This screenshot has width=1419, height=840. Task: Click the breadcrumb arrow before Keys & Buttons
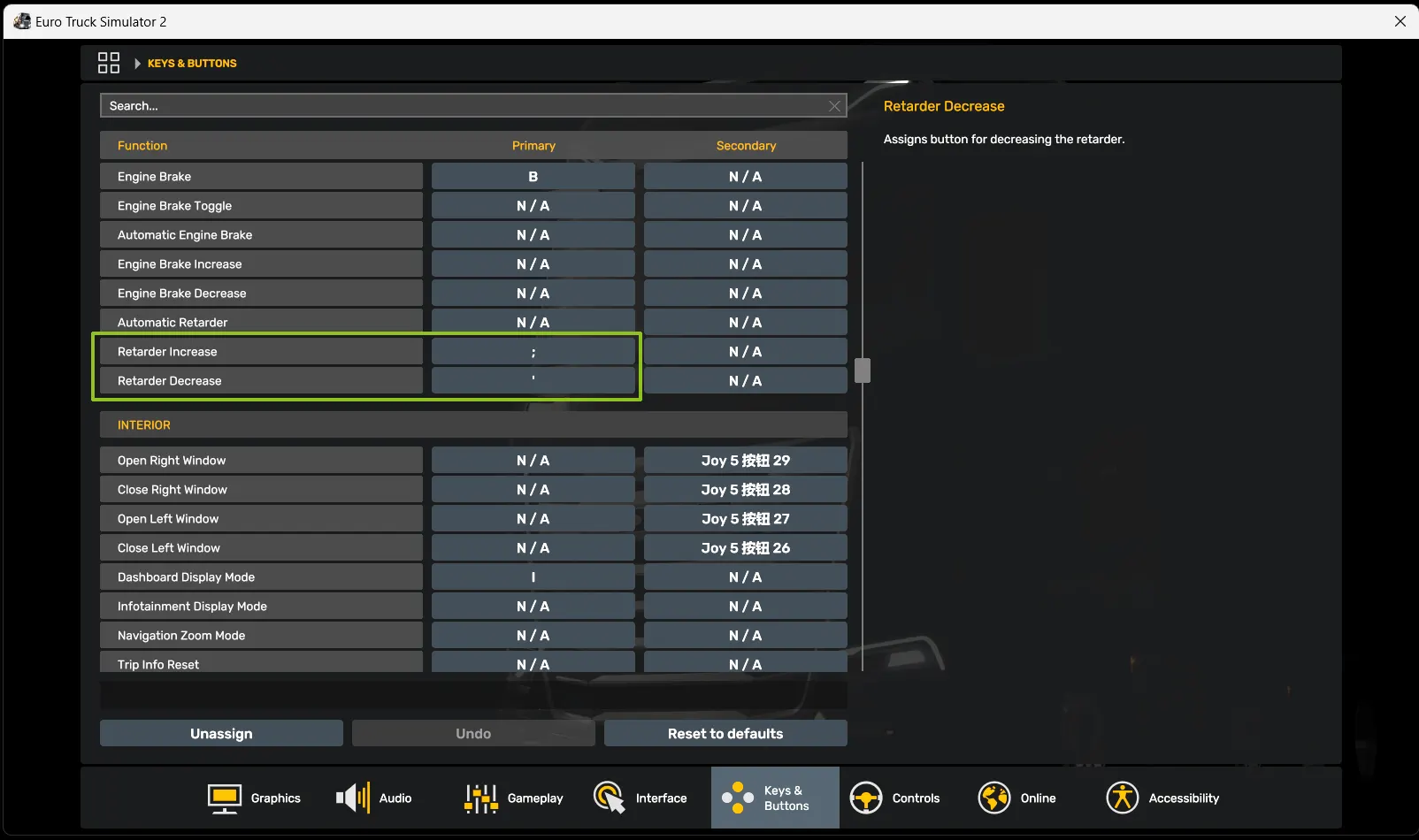point(137,64)
